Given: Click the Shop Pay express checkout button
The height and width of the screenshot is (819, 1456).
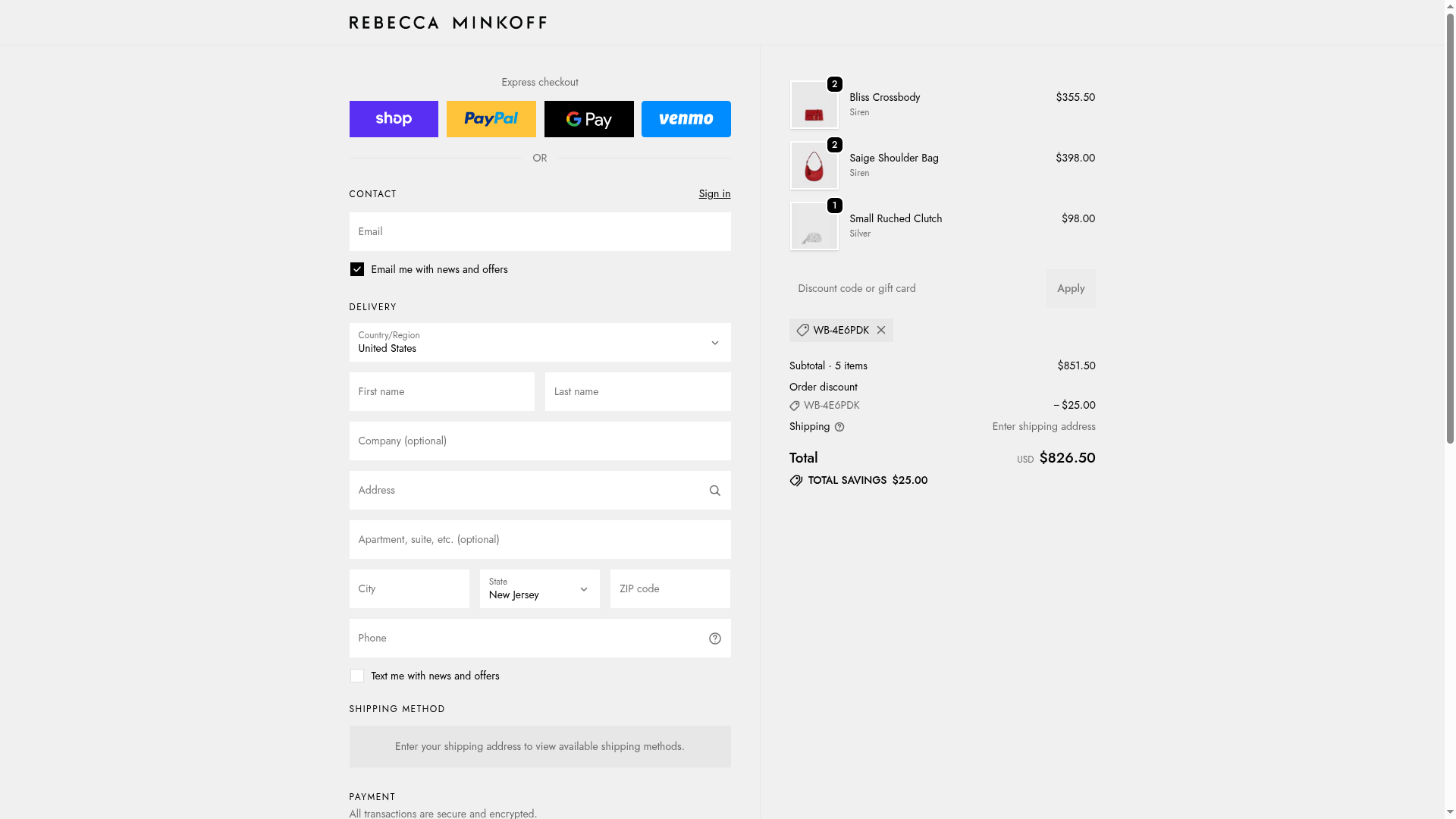Looking at the screenshot, I should point(394,119).
